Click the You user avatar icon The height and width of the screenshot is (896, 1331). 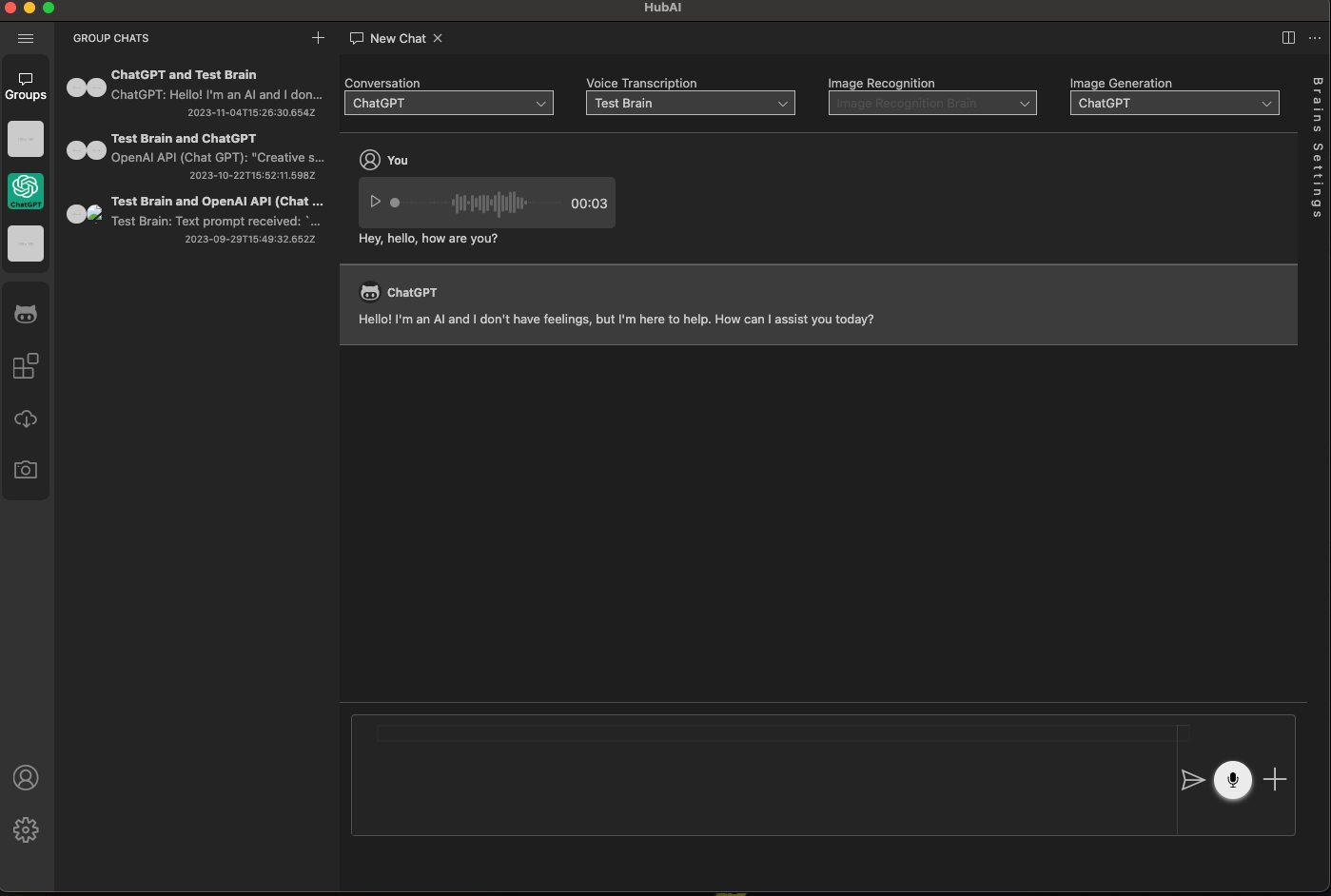tap(370, 160)
